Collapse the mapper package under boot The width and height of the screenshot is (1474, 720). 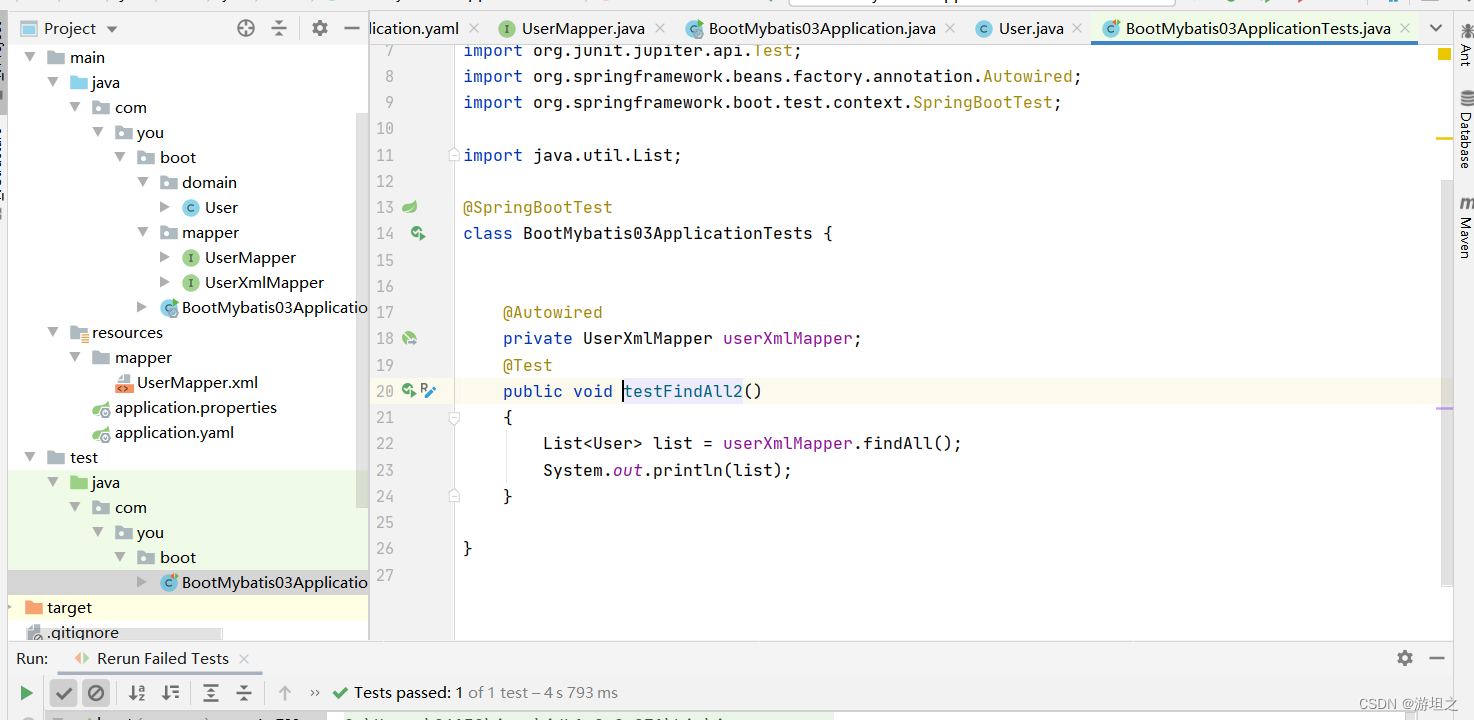[145, 232]
